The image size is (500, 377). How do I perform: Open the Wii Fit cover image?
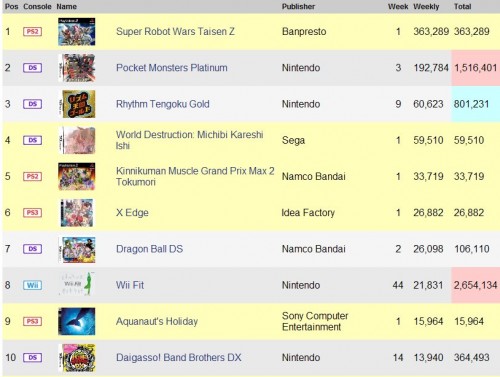pos(77,284)
